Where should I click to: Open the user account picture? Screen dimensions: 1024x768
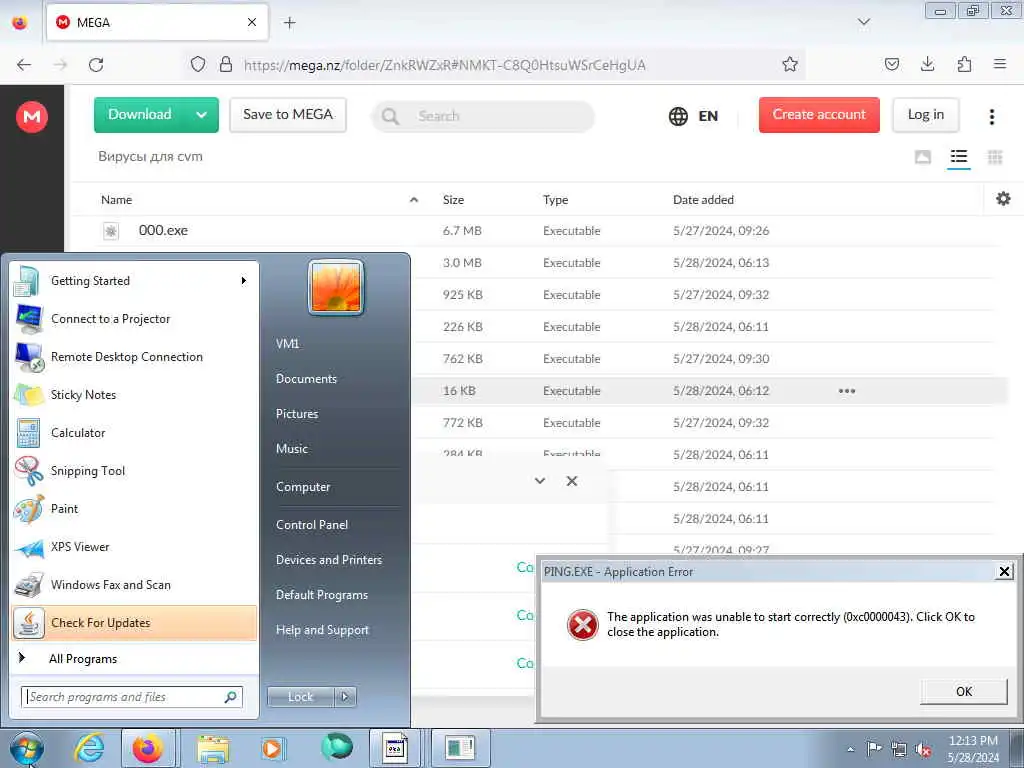(336, 287)
